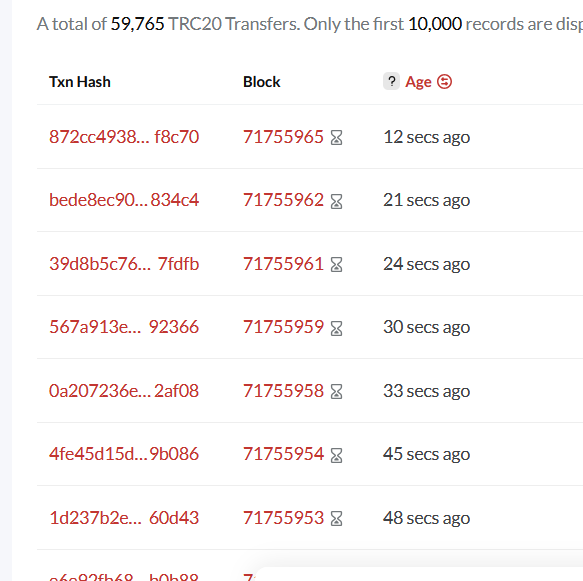The height and width of the screenshot is (581, 583).
Task: Click the hourglass icon next to block 71755953
Action: coord(336,519)
